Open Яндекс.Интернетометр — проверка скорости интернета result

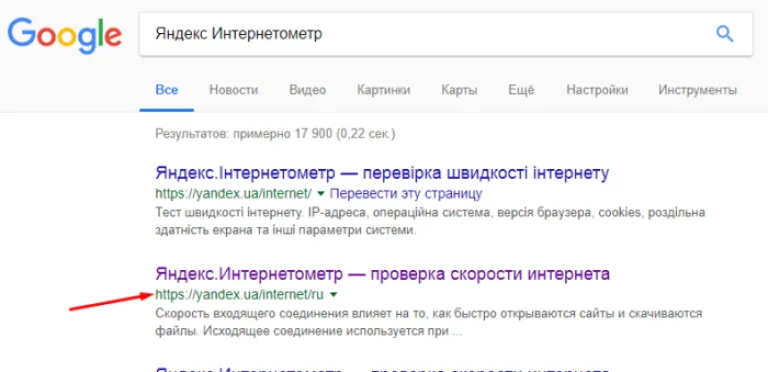coord(383,274)
